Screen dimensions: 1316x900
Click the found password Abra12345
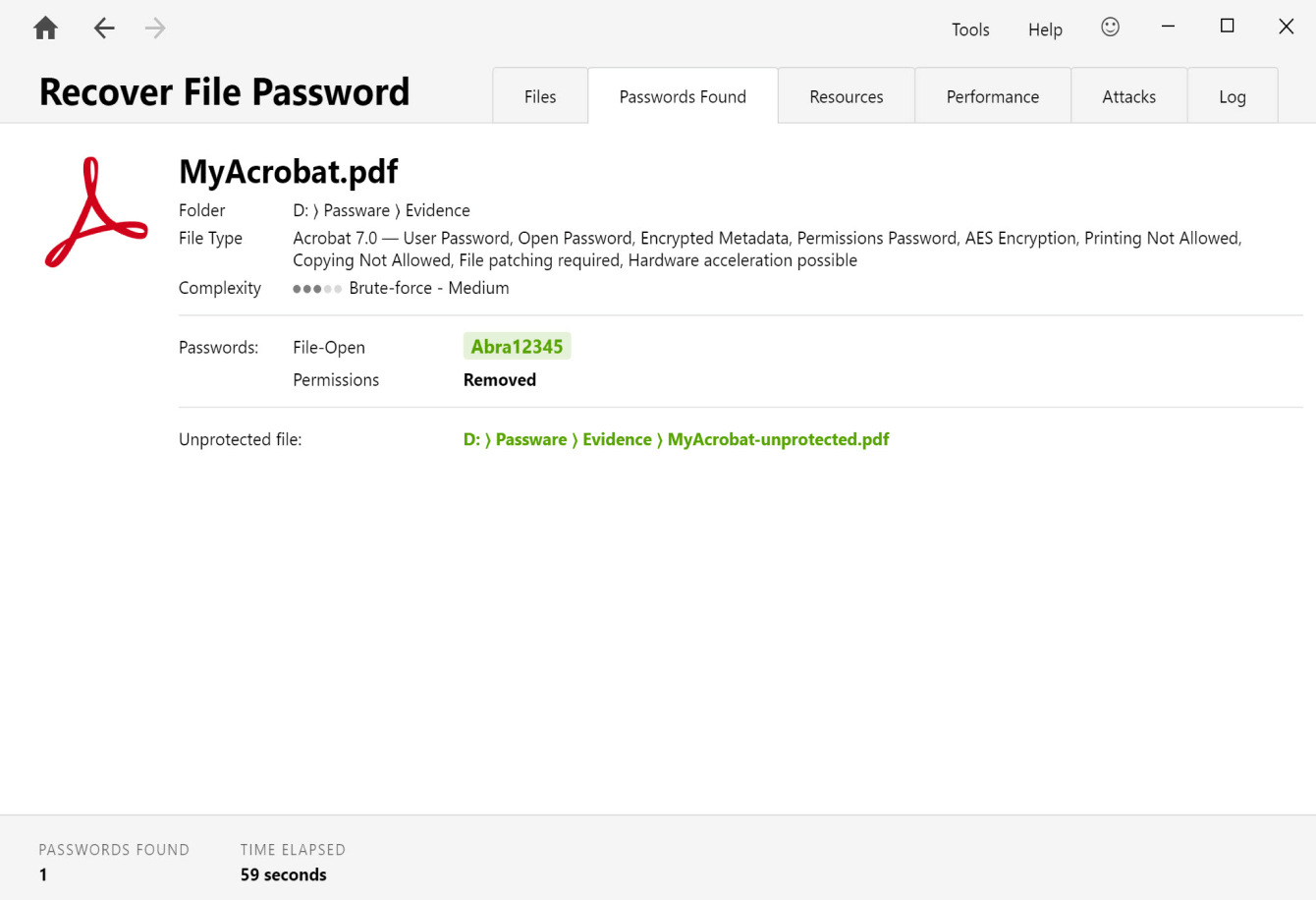click(x=517, y=347)
